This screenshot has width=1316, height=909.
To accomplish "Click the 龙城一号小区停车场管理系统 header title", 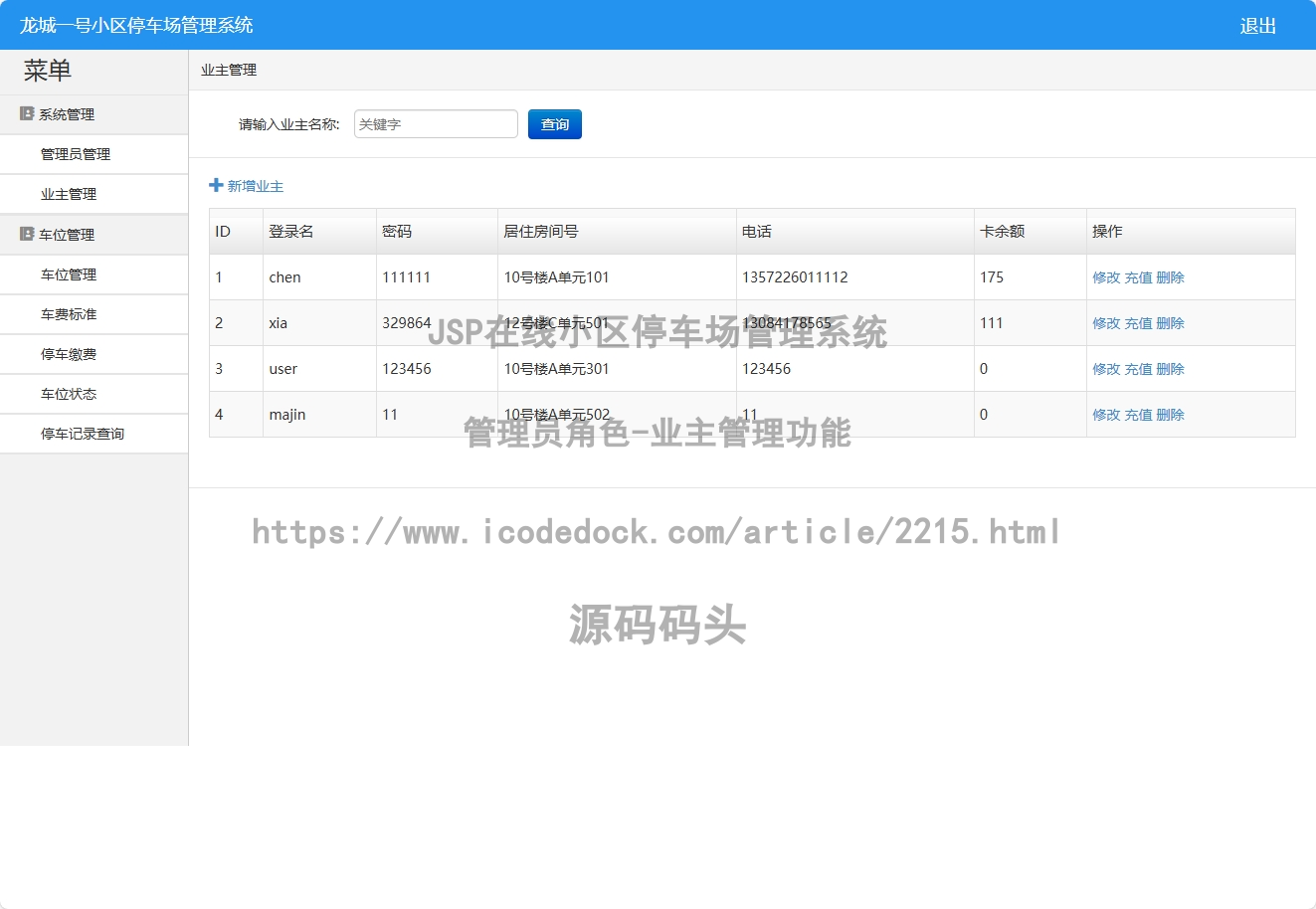I will coord(136,26).
